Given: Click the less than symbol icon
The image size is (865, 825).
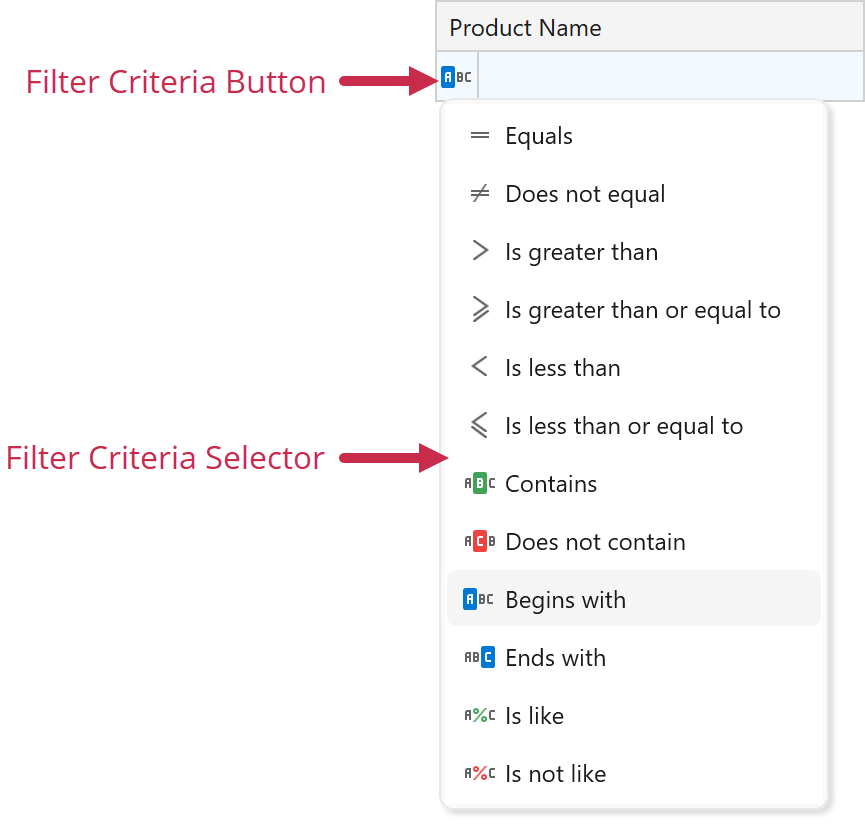Looking at the screenshot, I should 480,368.
